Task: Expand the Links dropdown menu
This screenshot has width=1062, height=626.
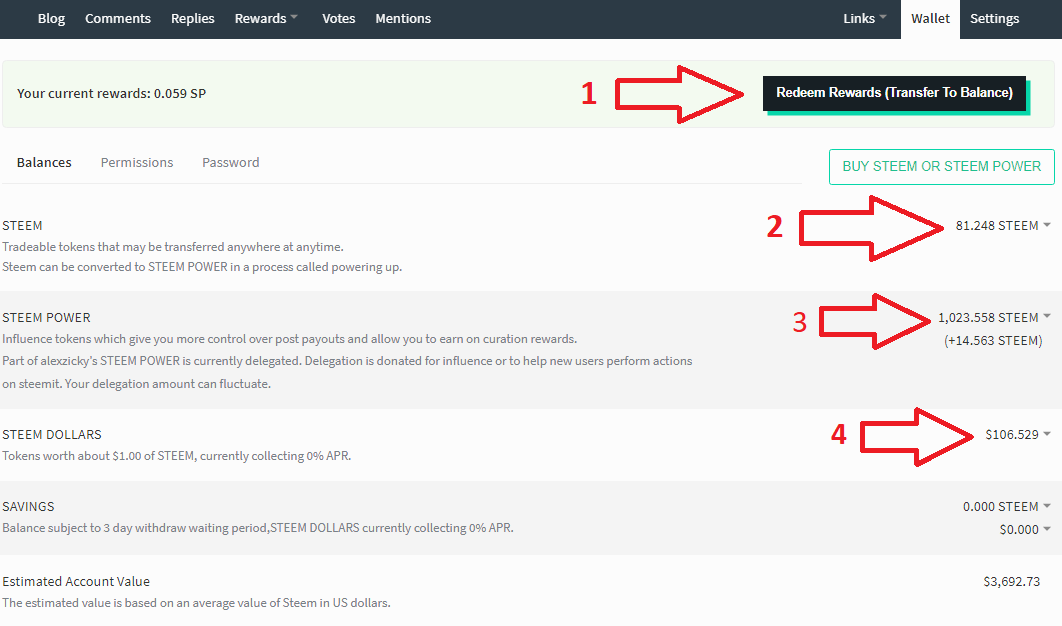Action: tap(865, 19)
